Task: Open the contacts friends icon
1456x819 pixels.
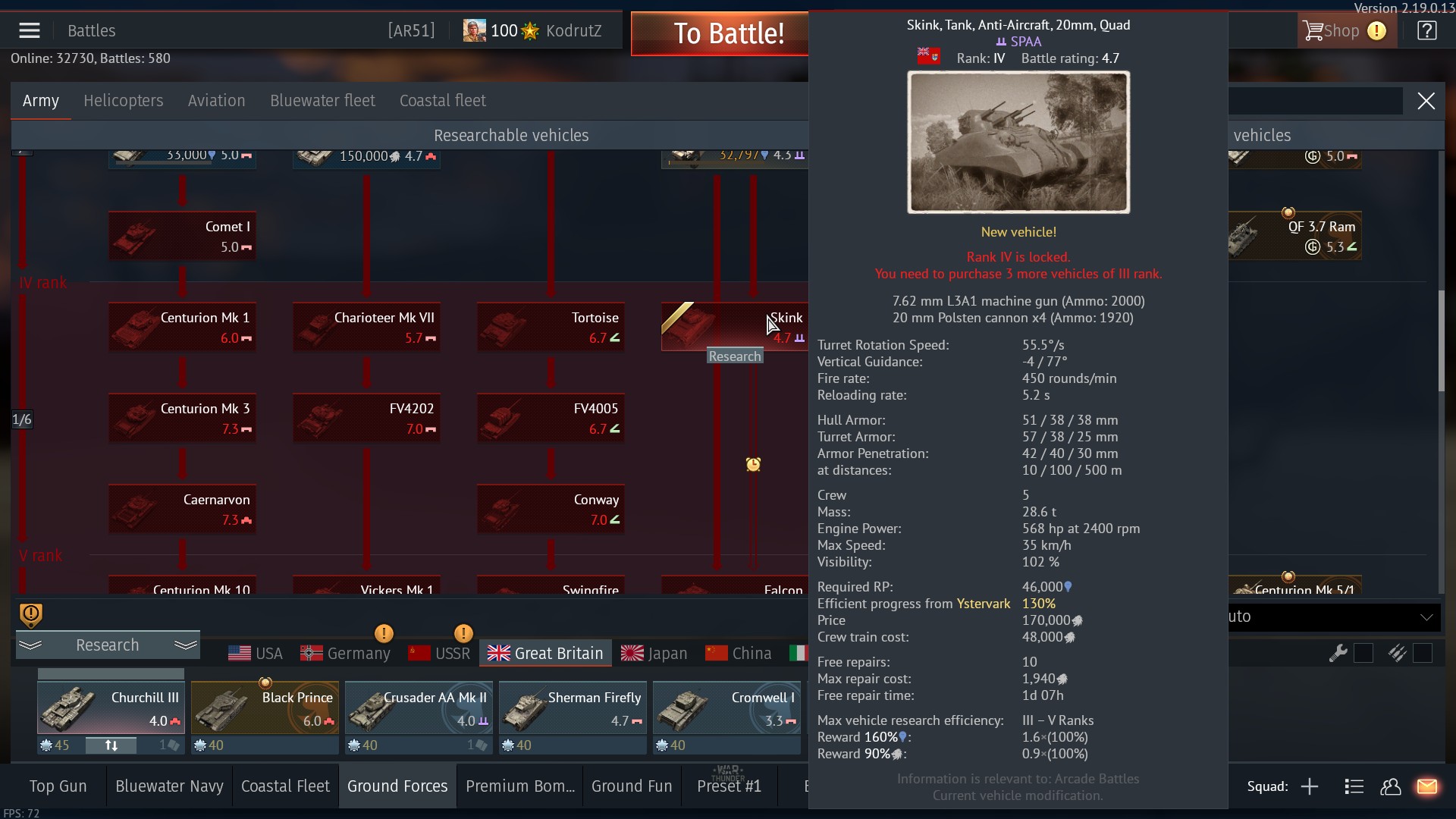Action: click(x=1390, y=786)
